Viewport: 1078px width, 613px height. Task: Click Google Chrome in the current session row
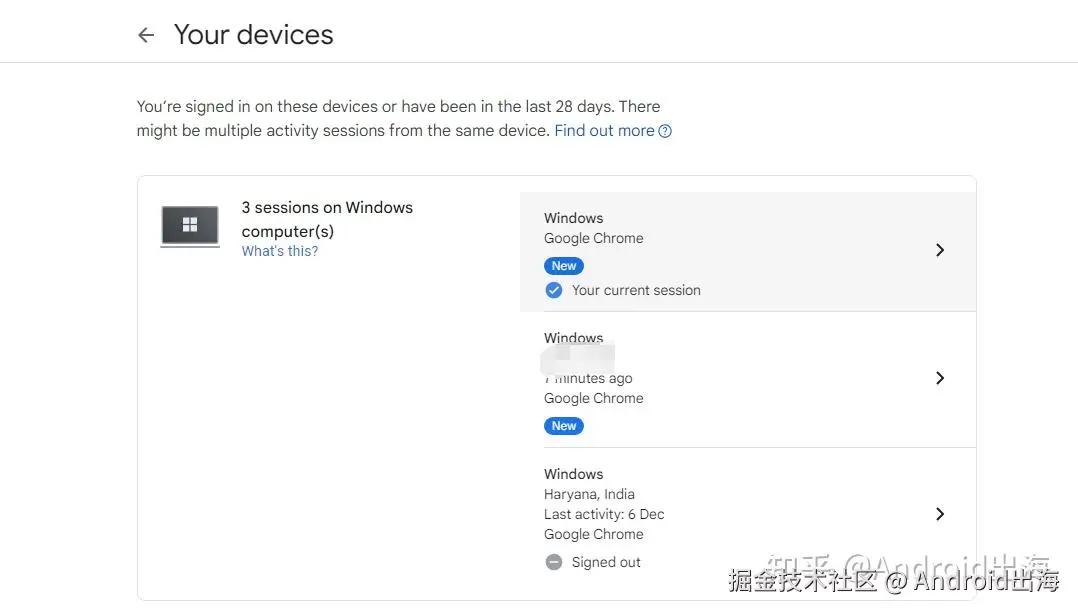(593, 238)
